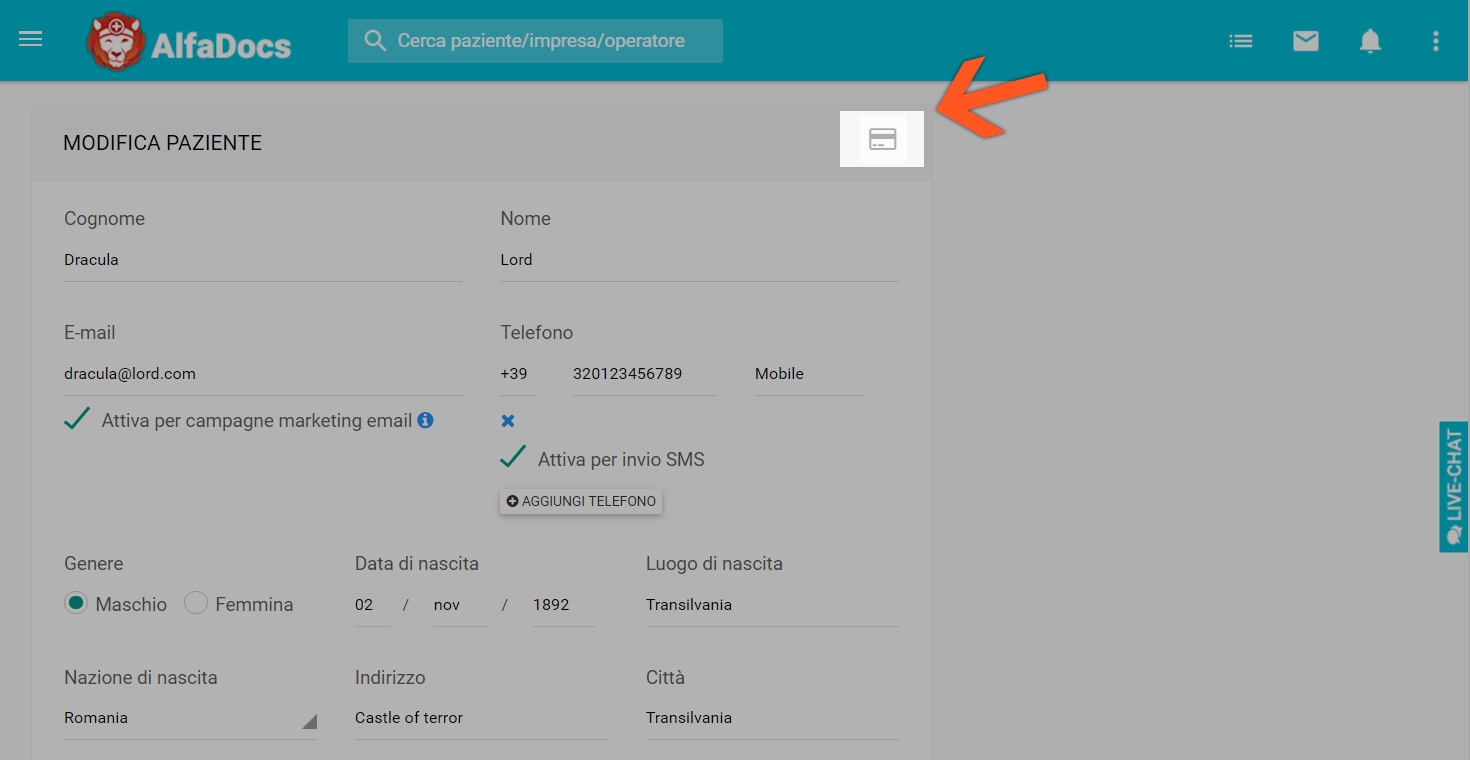
Task: Open the list view icon in header
Action: (1241, 41)
